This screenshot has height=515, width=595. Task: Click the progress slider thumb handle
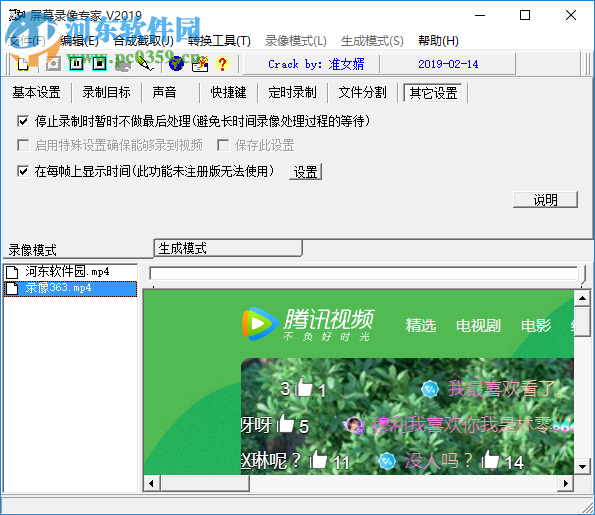[x=582, y=274]
